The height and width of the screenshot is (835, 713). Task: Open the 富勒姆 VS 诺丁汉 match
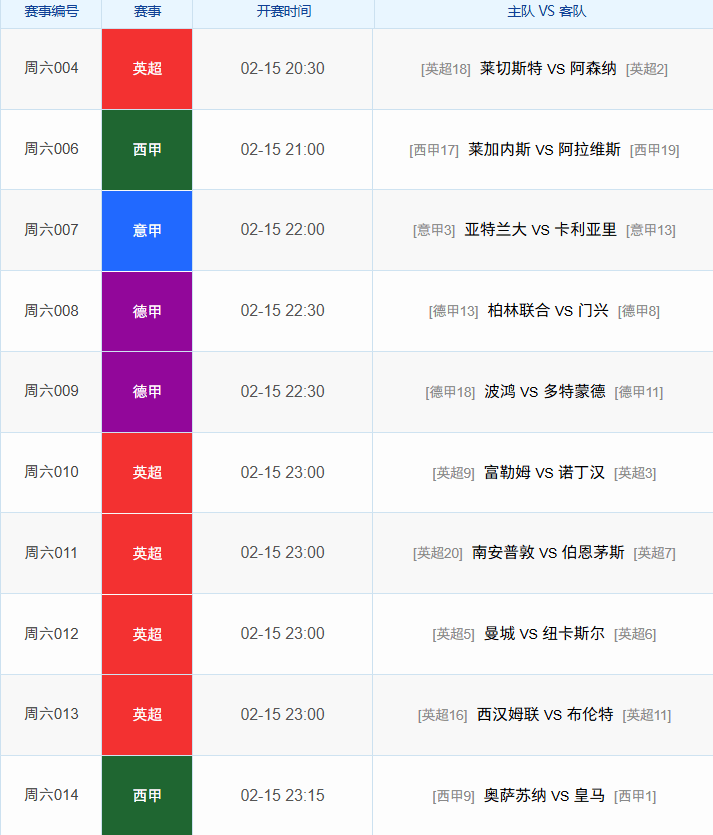544,472
